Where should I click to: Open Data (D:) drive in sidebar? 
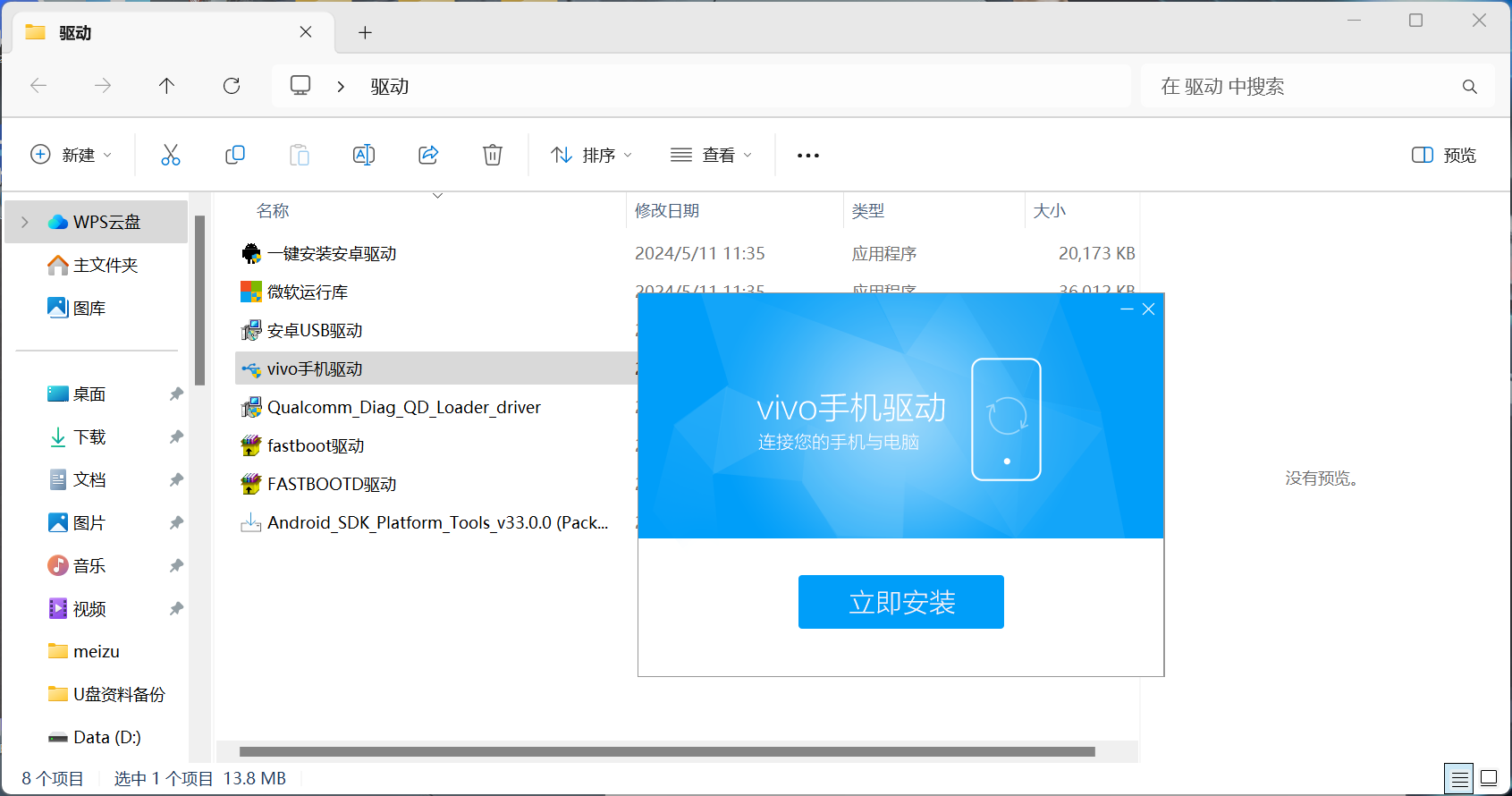click(x=97, y=737)
